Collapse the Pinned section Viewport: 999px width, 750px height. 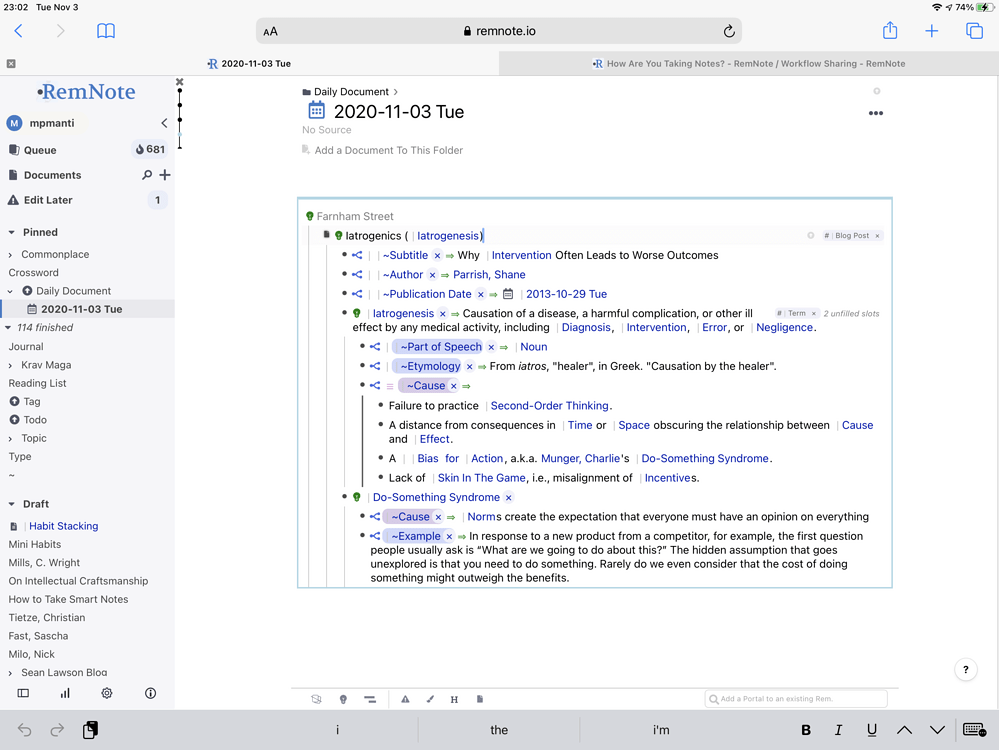[x=11, y=233]
